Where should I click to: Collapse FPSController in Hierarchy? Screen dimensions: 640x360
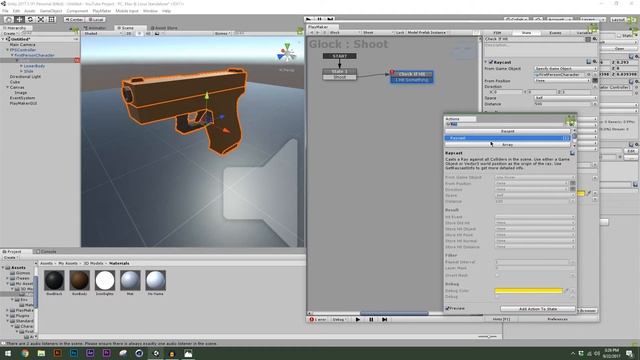click(7, 50)
